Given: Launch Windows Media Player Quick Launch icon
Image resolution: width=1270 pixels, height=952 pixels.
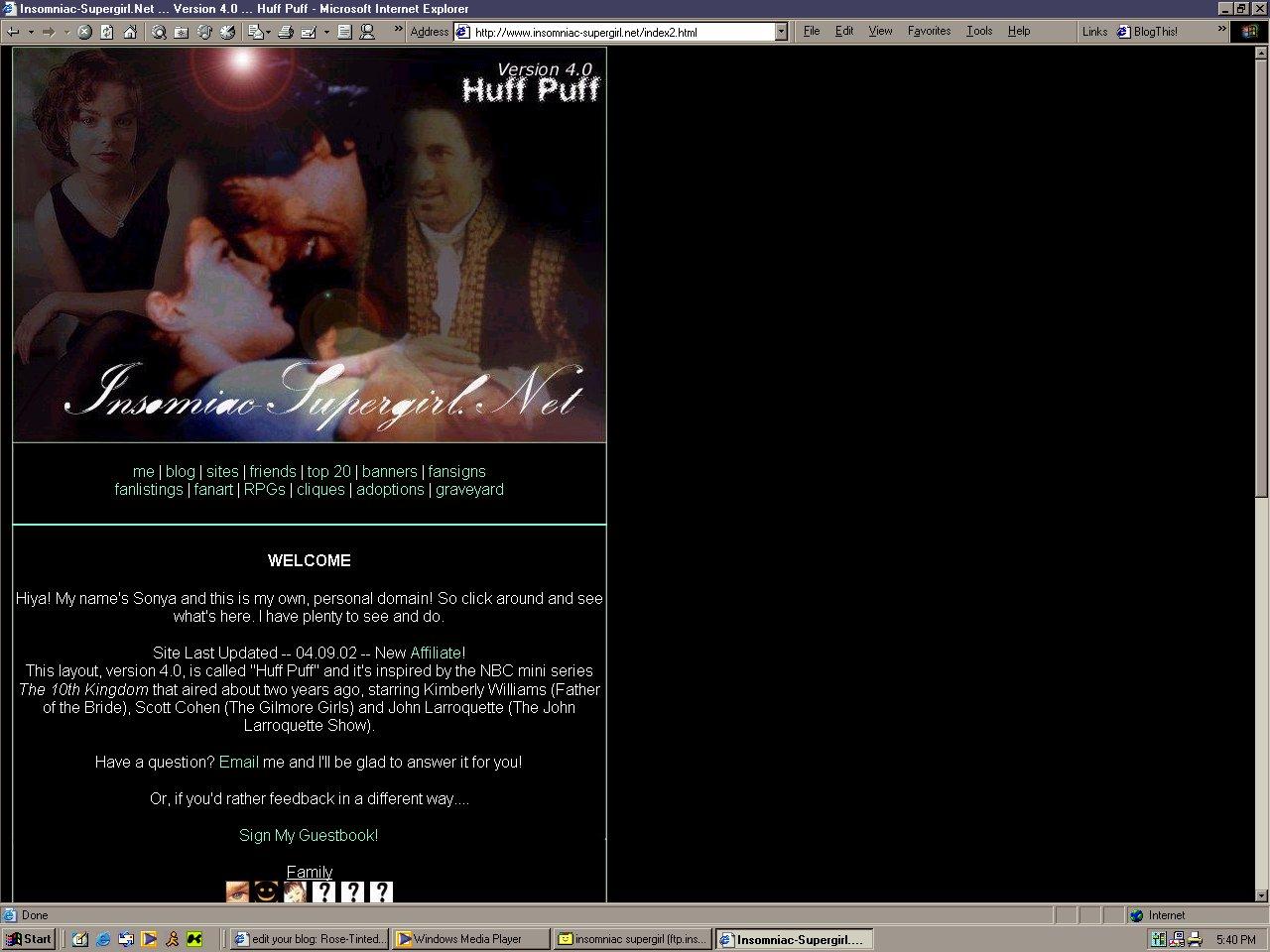Looking at the screenshot, I should pos(149,939).
